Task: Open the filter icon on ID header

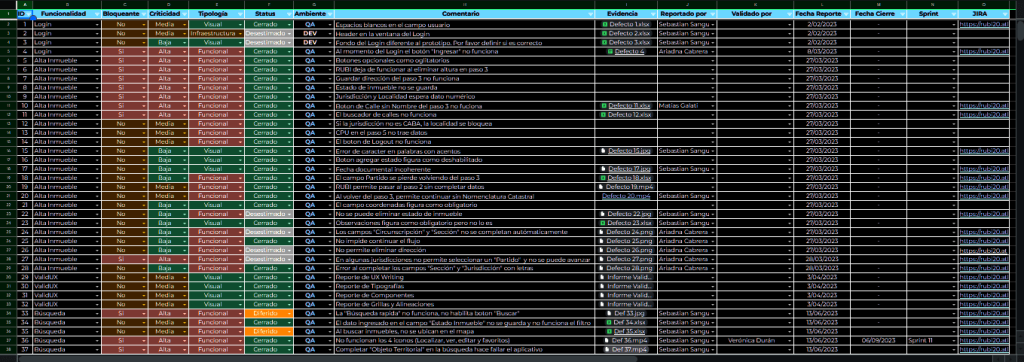Action: click(28, 14)
